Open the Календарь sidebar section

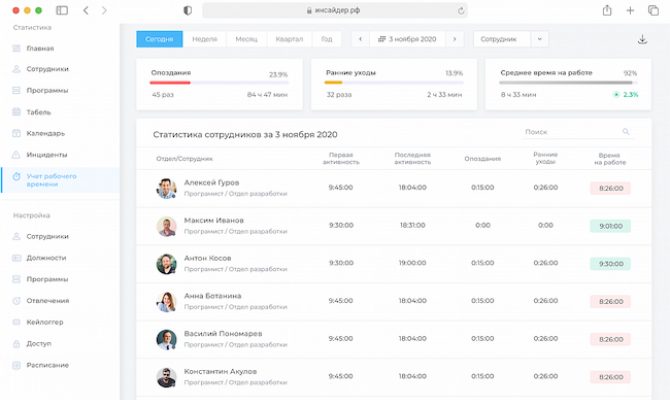[x=46, y=133]
